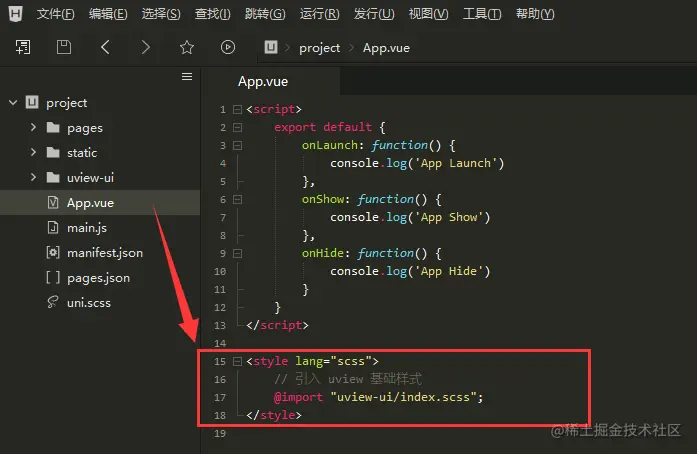This screenshot has width=697, height=454.
Task: Click the console.log('App Show') line
Action: (x=410, y=217)
